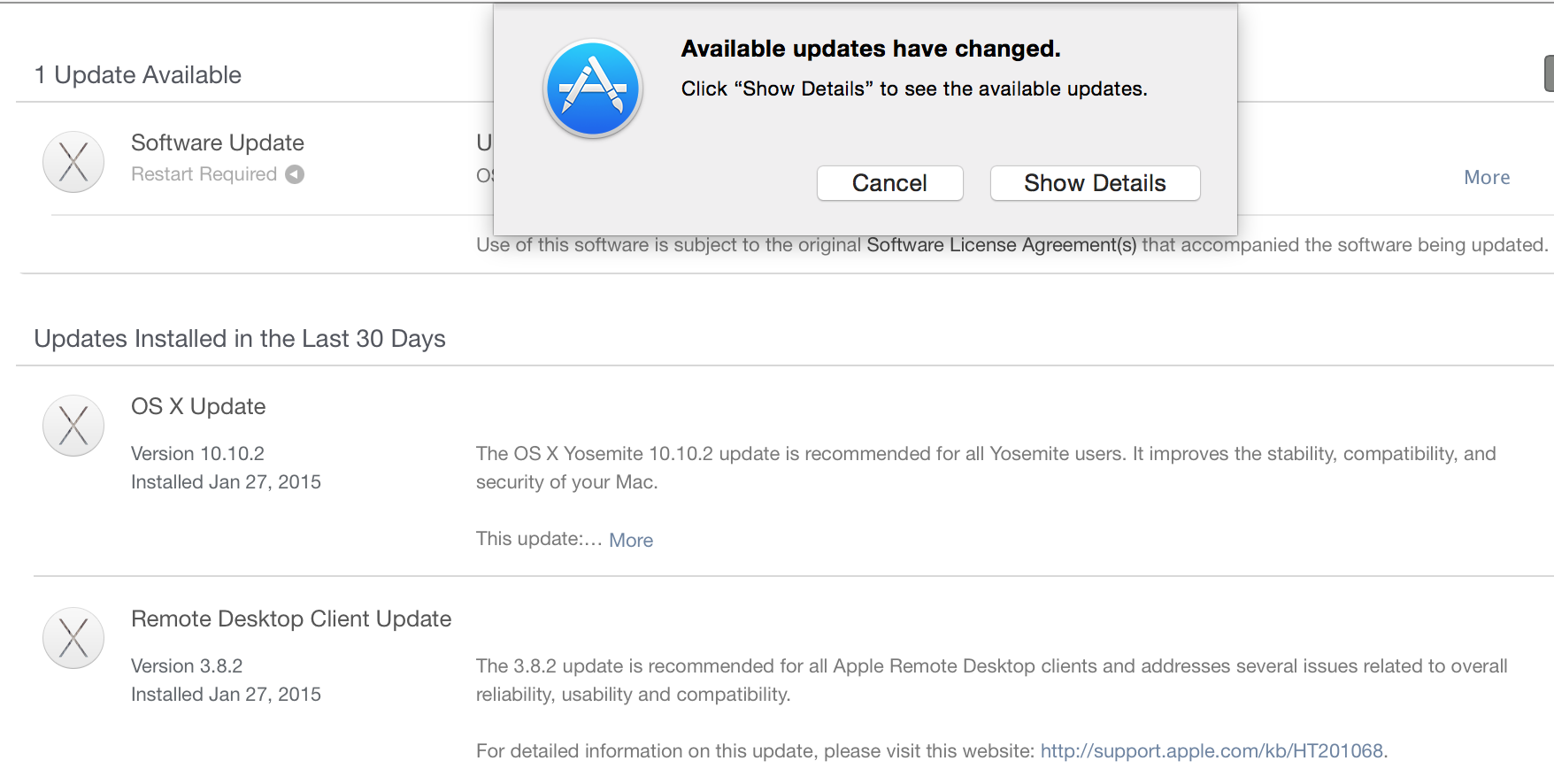Image resolution: width=1554 pixels, height=784 pixels.
Task: Click the Software Update OS X icon
Action: pos(73,162)
